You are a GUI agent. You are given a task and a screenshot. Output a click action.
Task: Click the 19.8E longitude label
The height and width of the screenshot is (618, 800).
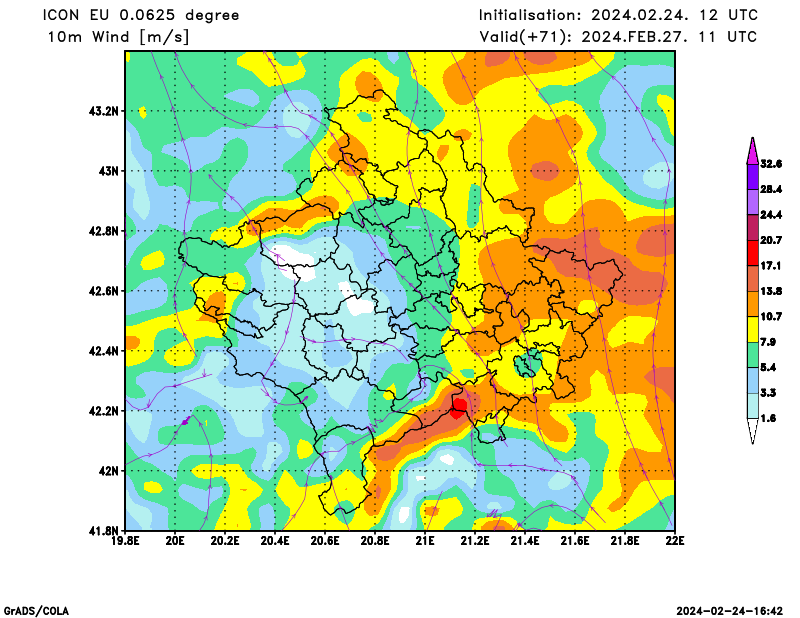pos(126,540)
